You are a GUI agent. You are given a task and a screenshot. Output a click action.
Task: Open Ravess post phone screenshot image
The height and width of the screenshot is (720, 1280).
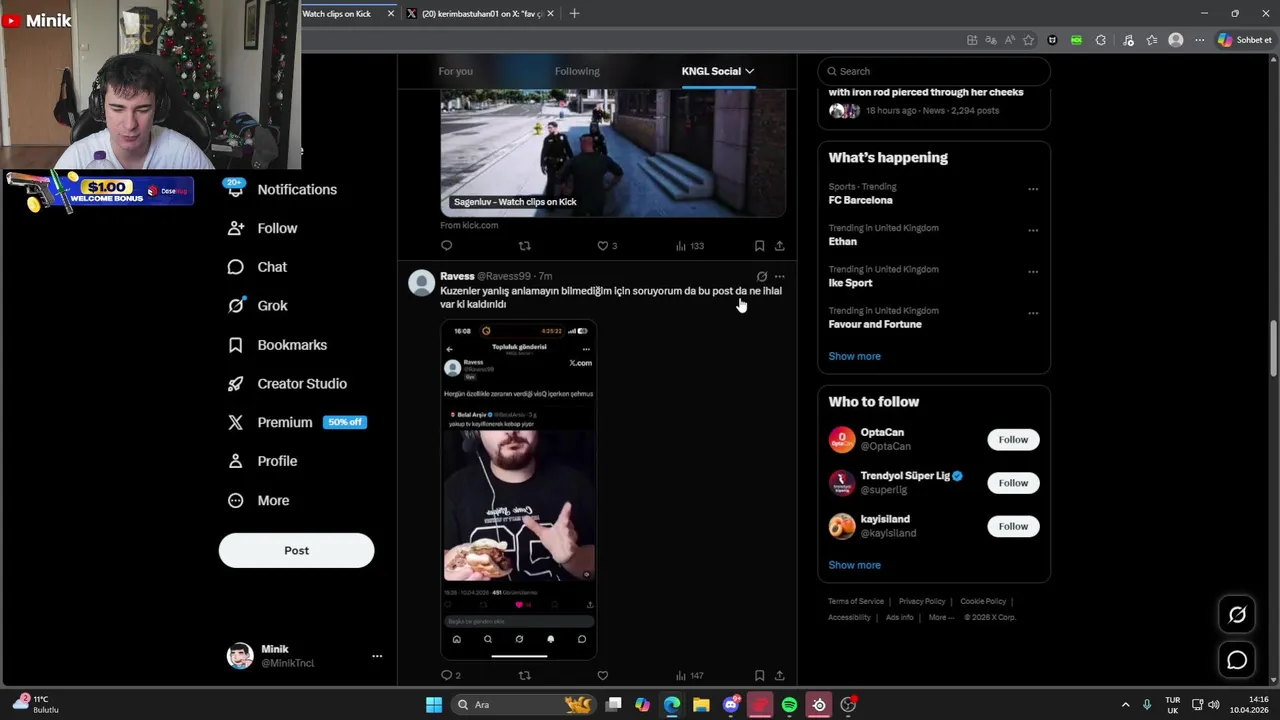(519, 490)
